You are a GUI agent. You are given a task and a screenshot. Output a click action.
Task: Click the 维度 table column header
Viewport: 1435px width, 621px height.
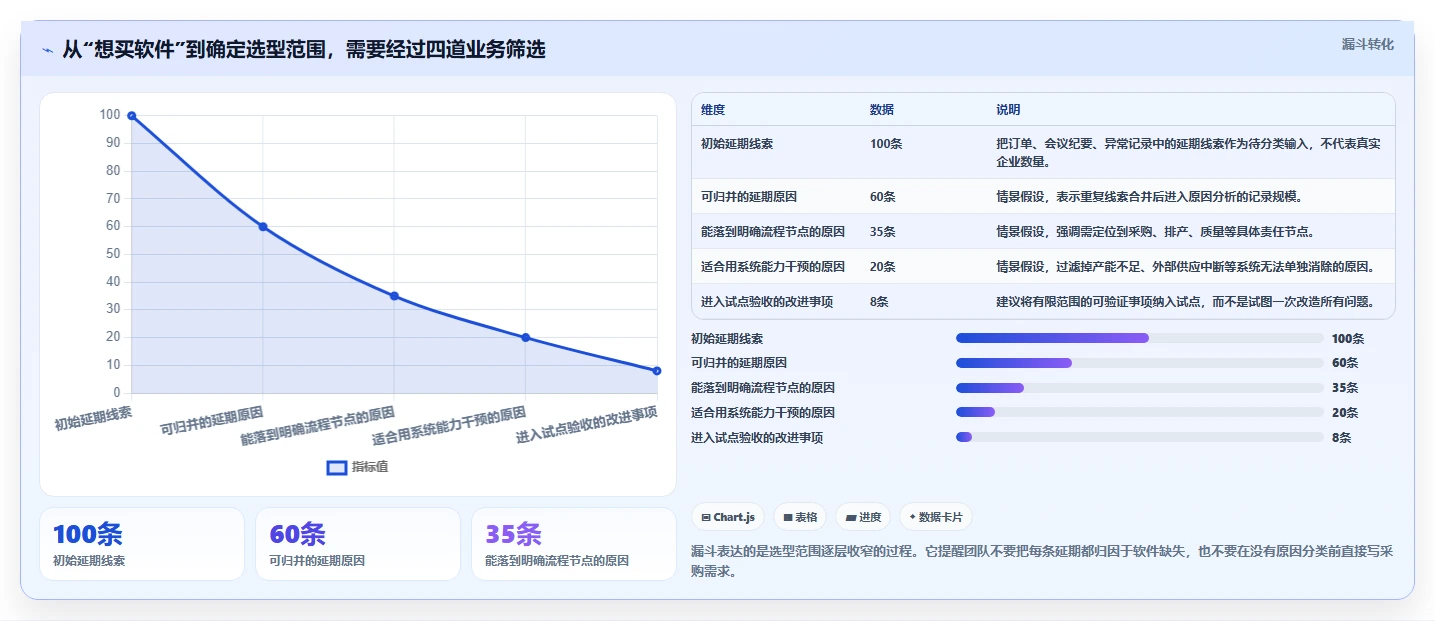coord(713,110)
